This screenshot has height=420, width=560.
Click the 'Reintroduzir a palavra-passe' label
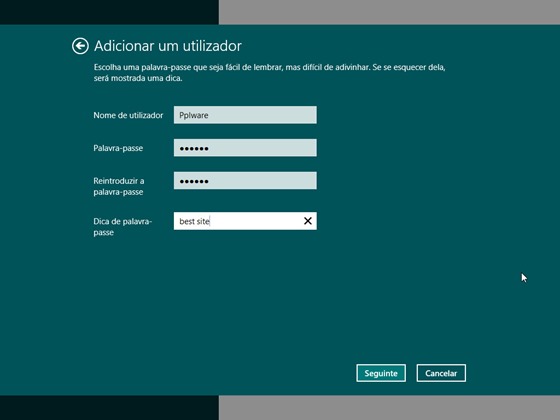pos(119,186)
